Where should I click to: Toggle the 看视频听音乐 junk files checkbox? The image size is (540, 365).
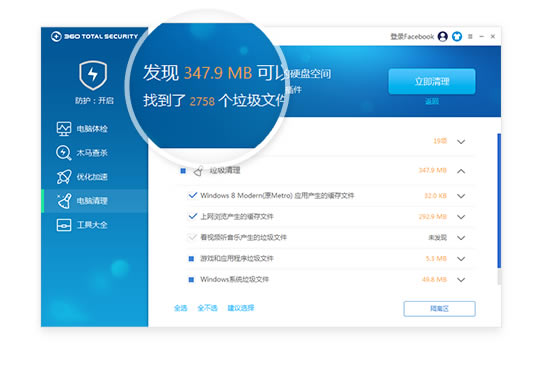click(193, 237)
